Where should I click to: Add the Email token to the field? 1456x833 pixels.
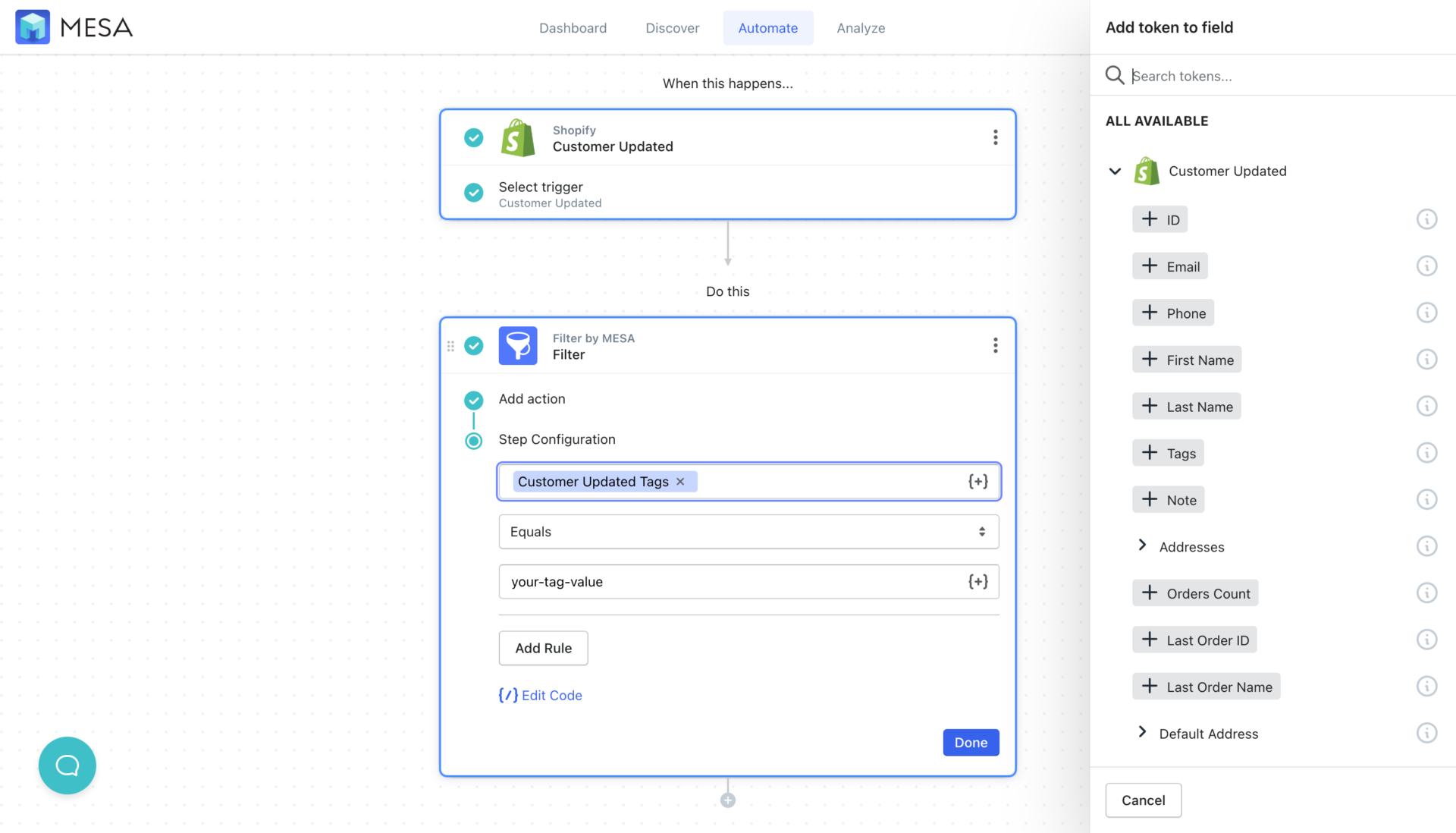coord(1170,266)
